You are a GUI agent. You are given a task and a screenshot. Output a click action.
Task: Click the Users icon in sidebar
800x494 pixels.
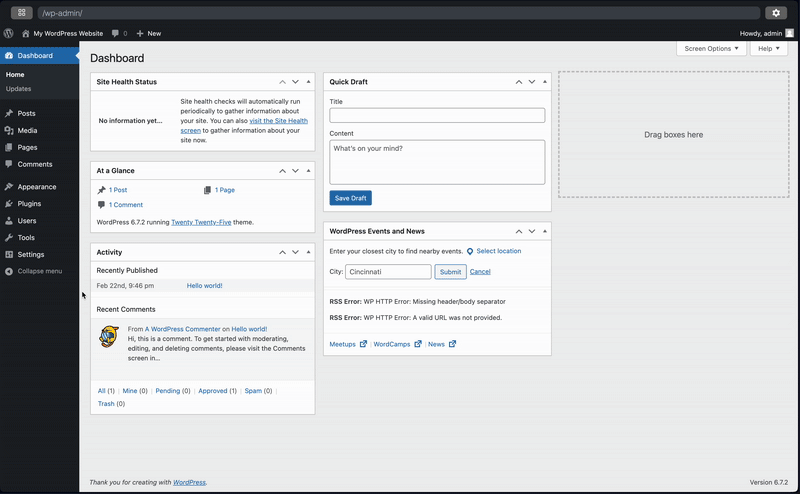coord(9,220)
